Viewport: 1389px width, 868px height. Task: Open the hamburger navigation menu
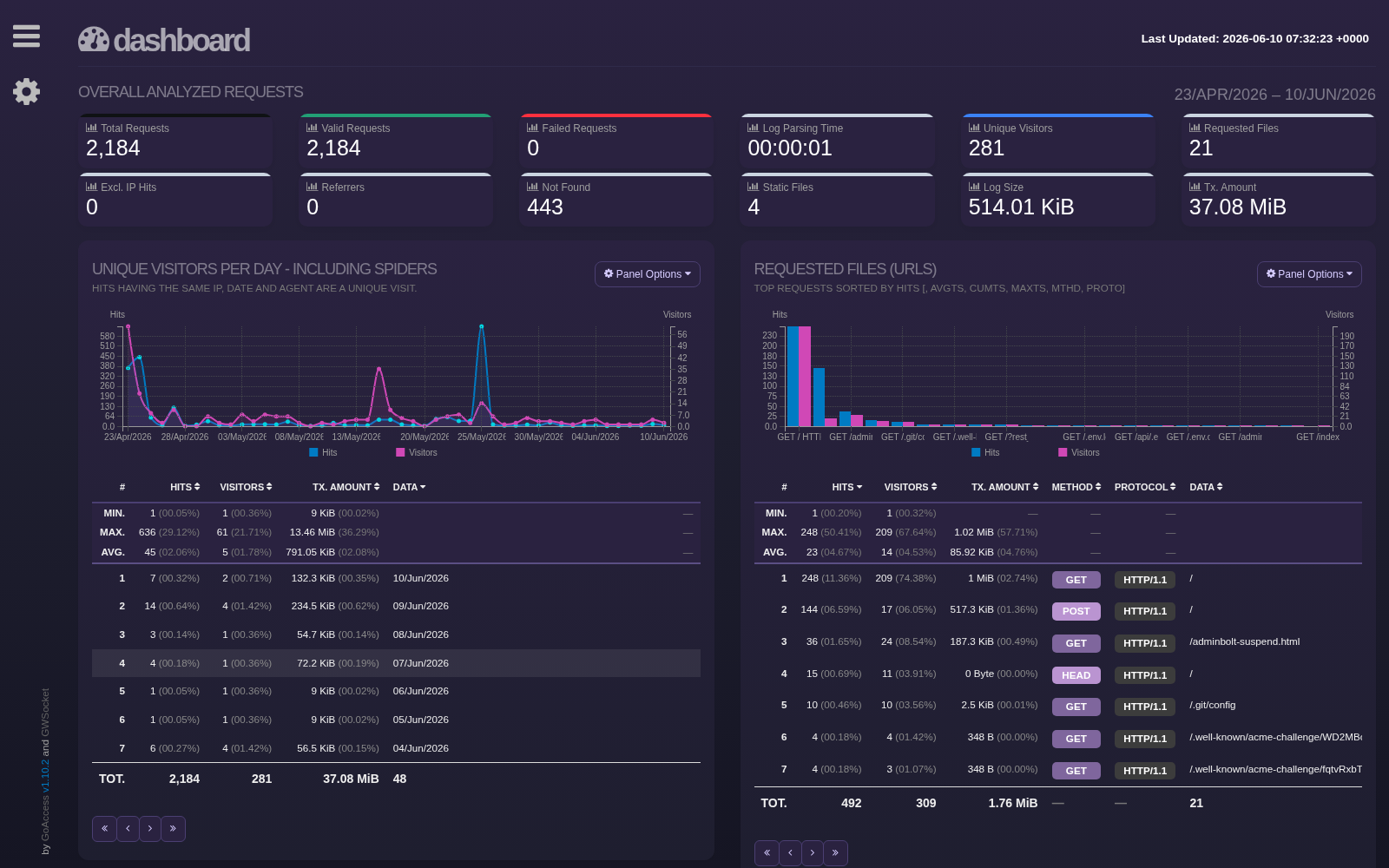tap(26, 36)
